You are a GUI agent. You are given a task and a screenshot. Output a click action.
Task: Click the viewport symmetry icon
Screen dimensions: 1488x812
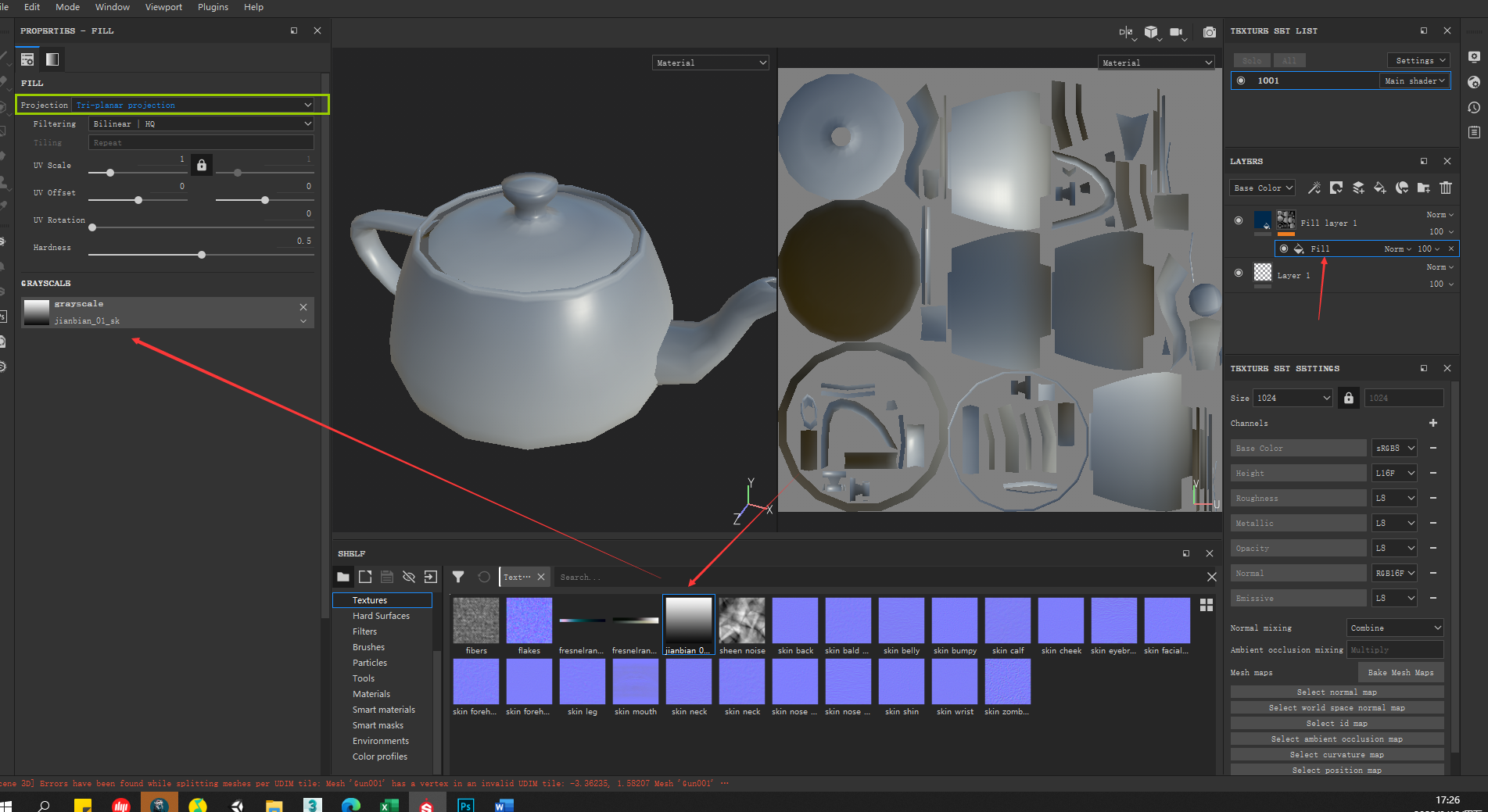(x=1126, y=32)
